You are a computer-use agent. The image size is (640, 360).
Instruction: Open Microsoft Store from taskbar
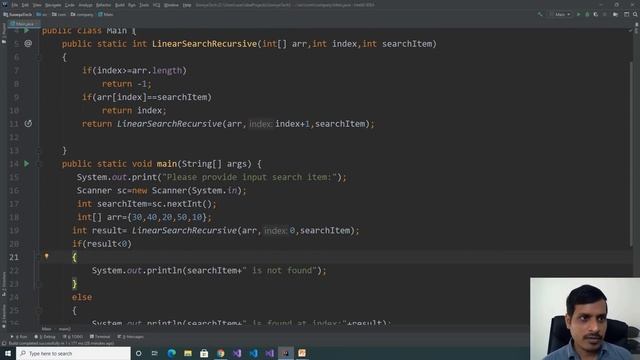(x=204, y=353)
